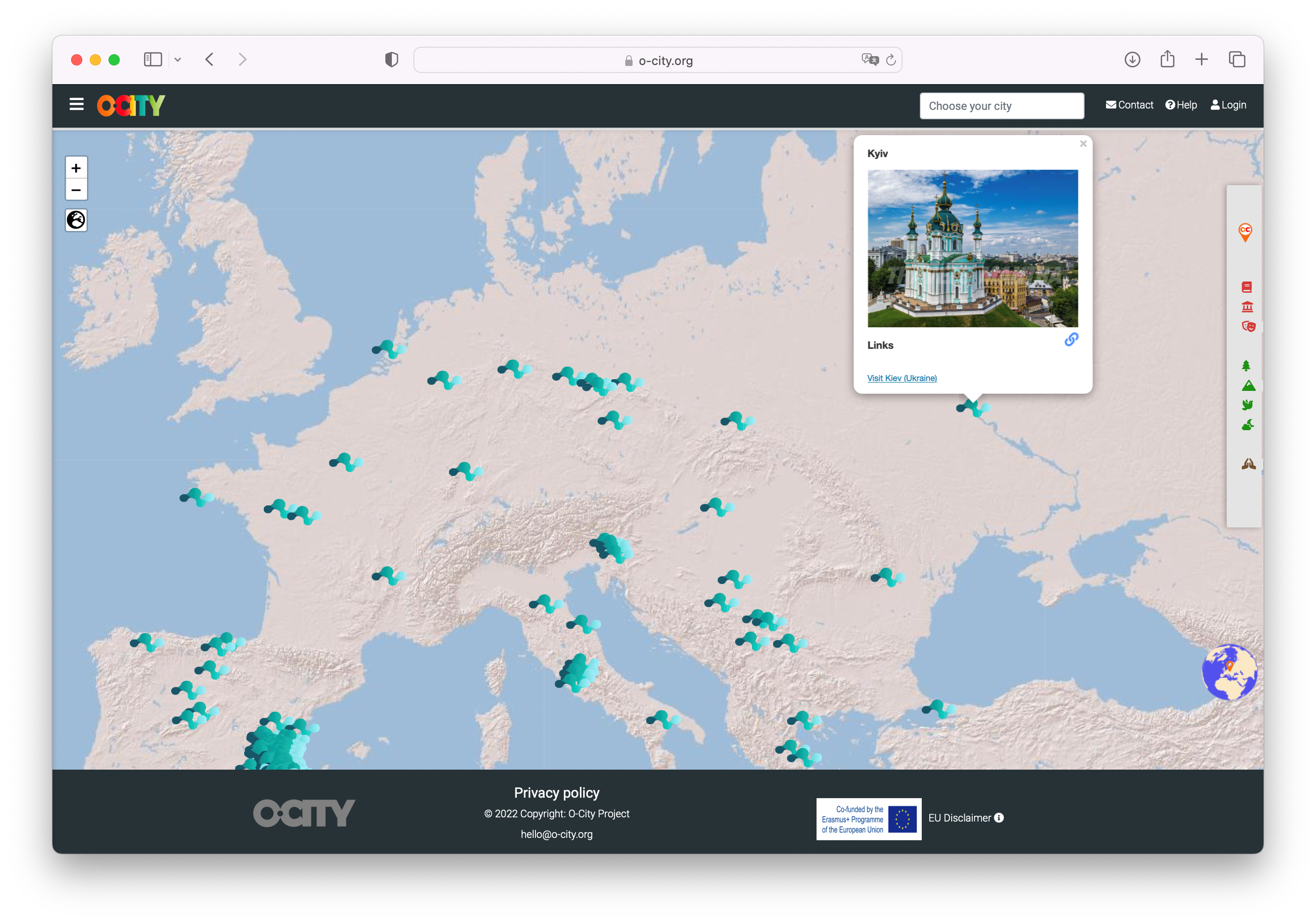Click the globe view map control
This screenshot has height=923, width=1316.
(x=76, y=220)
